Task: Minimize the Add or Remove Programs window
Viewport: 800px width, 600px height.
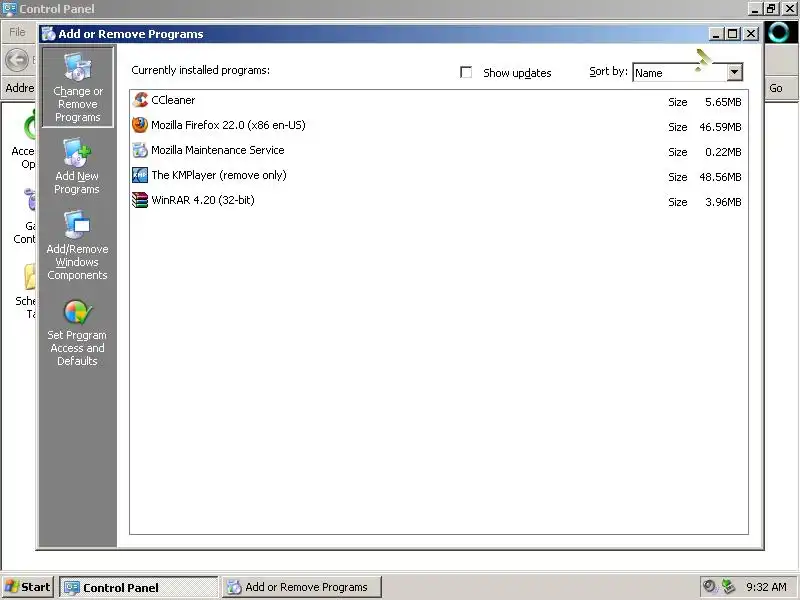Action: coord(716,34)
